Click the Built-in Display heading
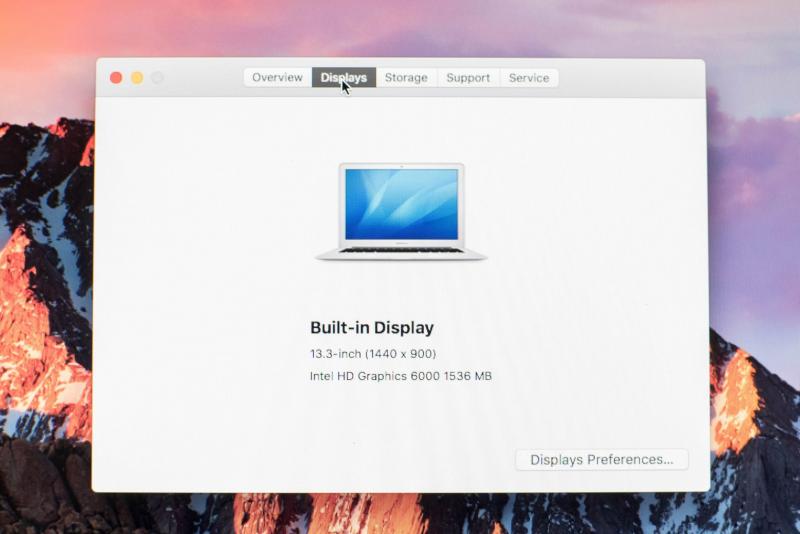 point(372,328)
